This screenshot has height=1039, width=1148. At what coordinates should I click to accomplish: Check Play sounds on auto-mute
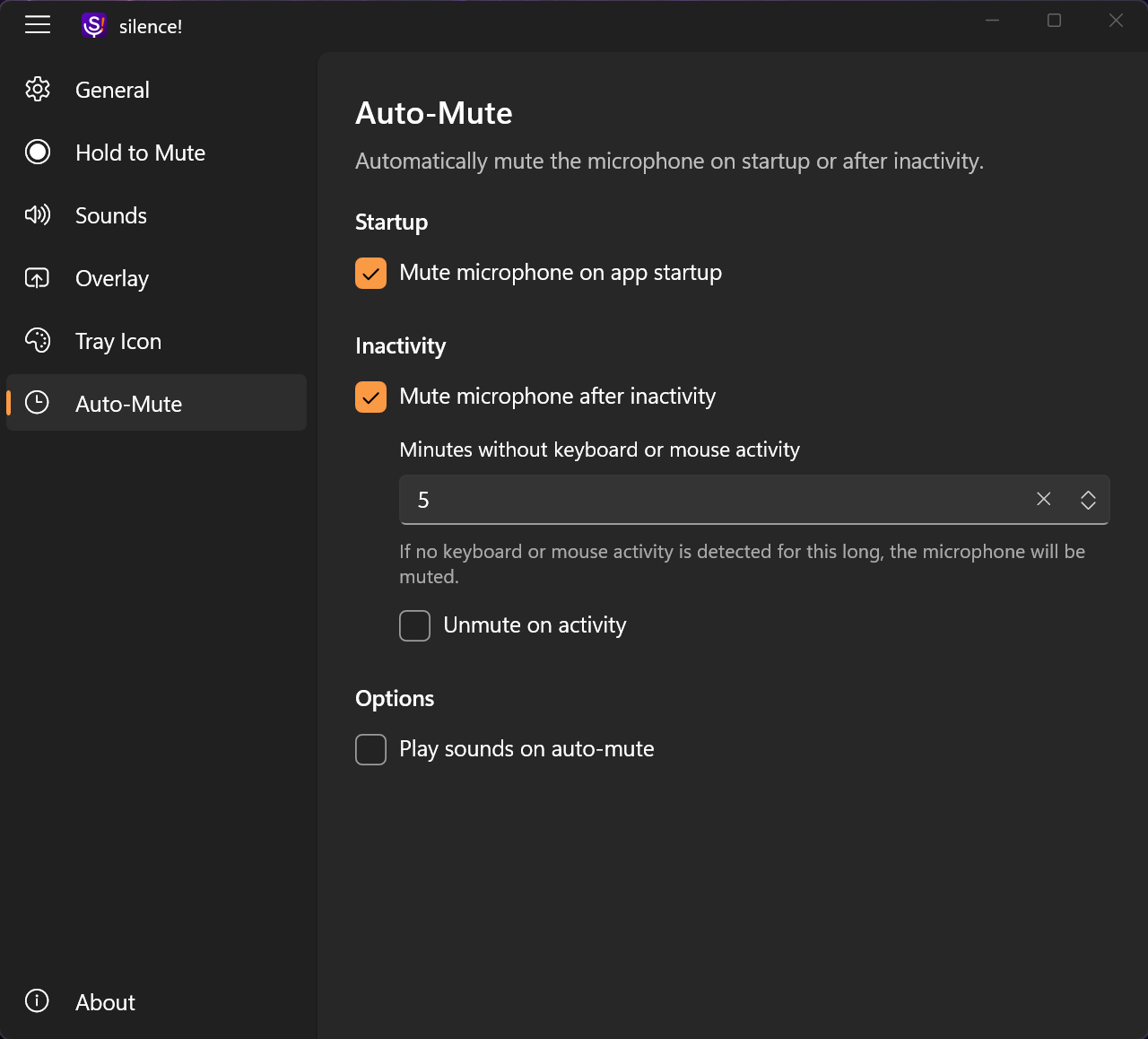pyautogui.click(x=371, y=750)
